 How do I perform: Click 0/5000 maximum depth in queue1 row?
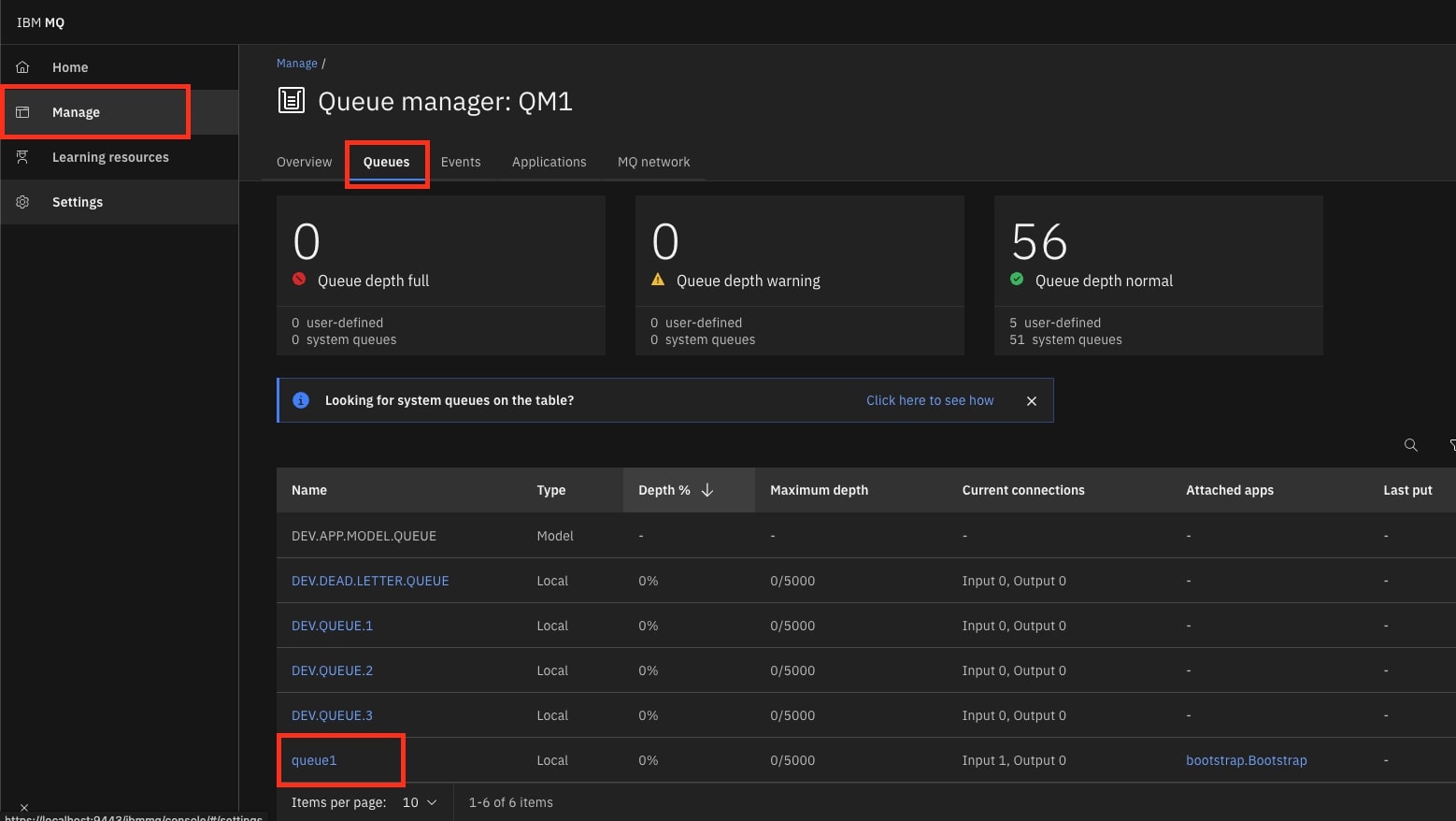792,760
